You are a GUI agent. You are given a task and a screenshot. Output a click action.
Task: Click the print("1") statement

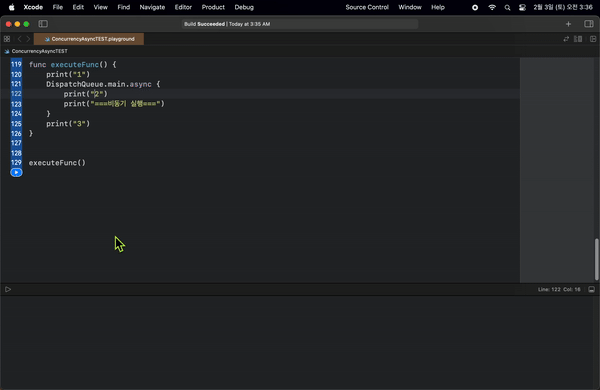(x=68, y=74)
